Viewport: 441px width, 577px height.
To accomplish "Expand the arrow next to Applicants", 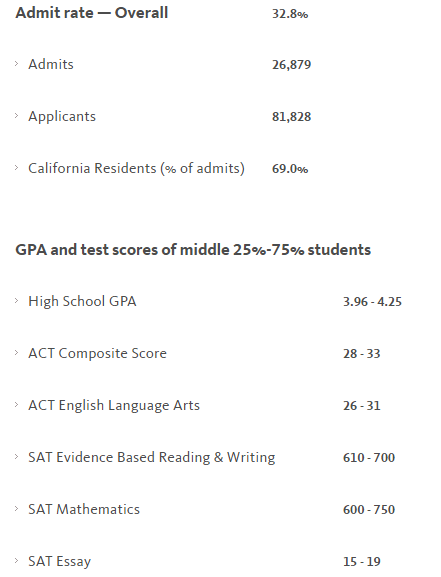I will 17,116.
